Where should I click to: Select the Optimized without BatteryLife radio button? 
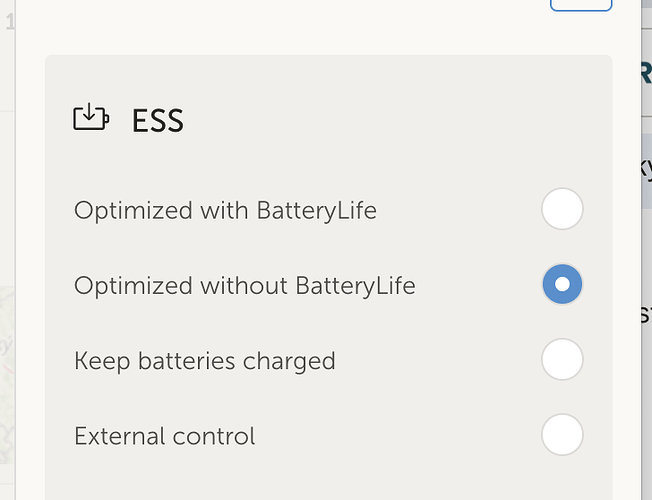pyautogui.click(x=562, y=285)
